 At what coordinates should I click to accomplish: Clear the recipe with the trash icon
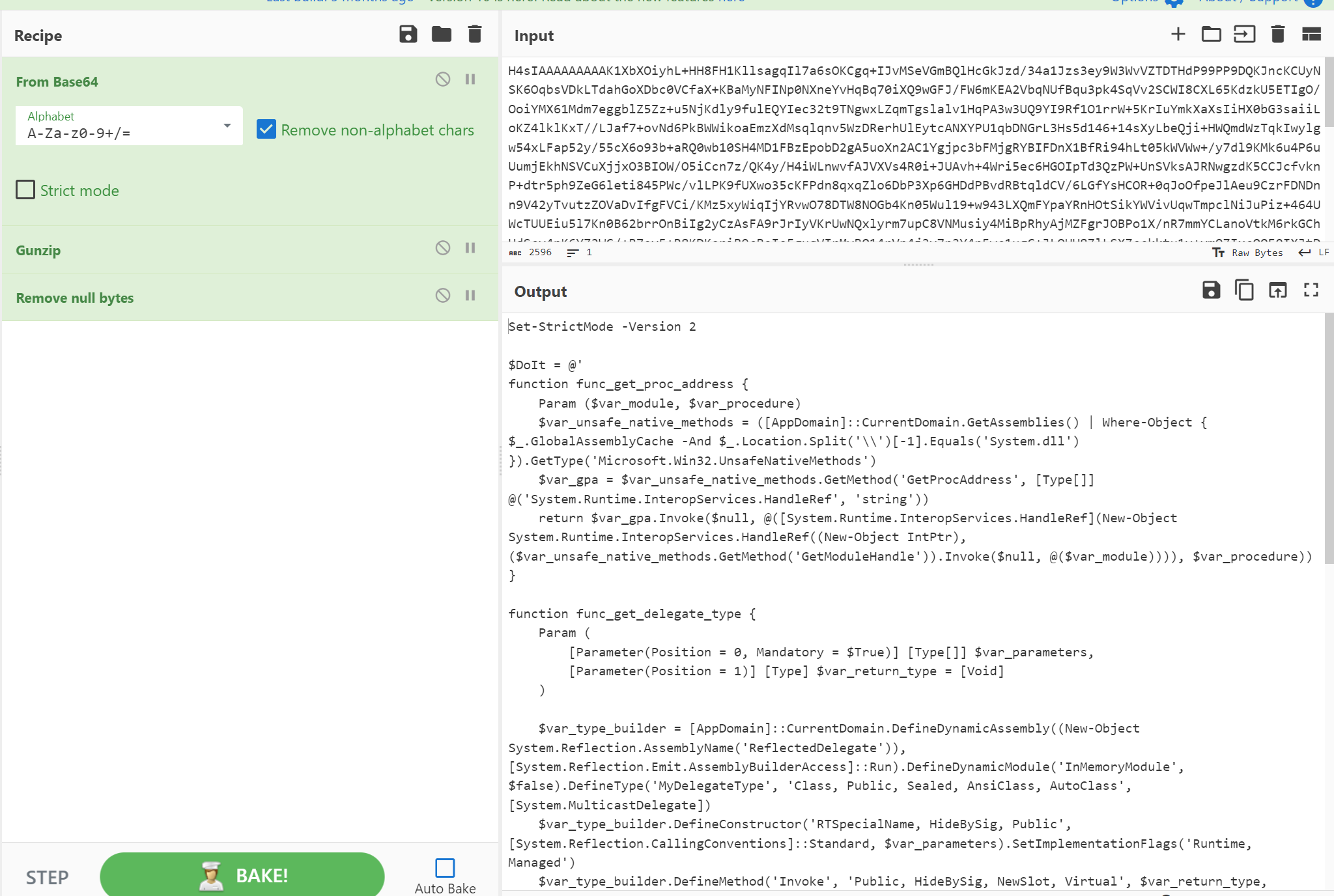coord(475,35)
